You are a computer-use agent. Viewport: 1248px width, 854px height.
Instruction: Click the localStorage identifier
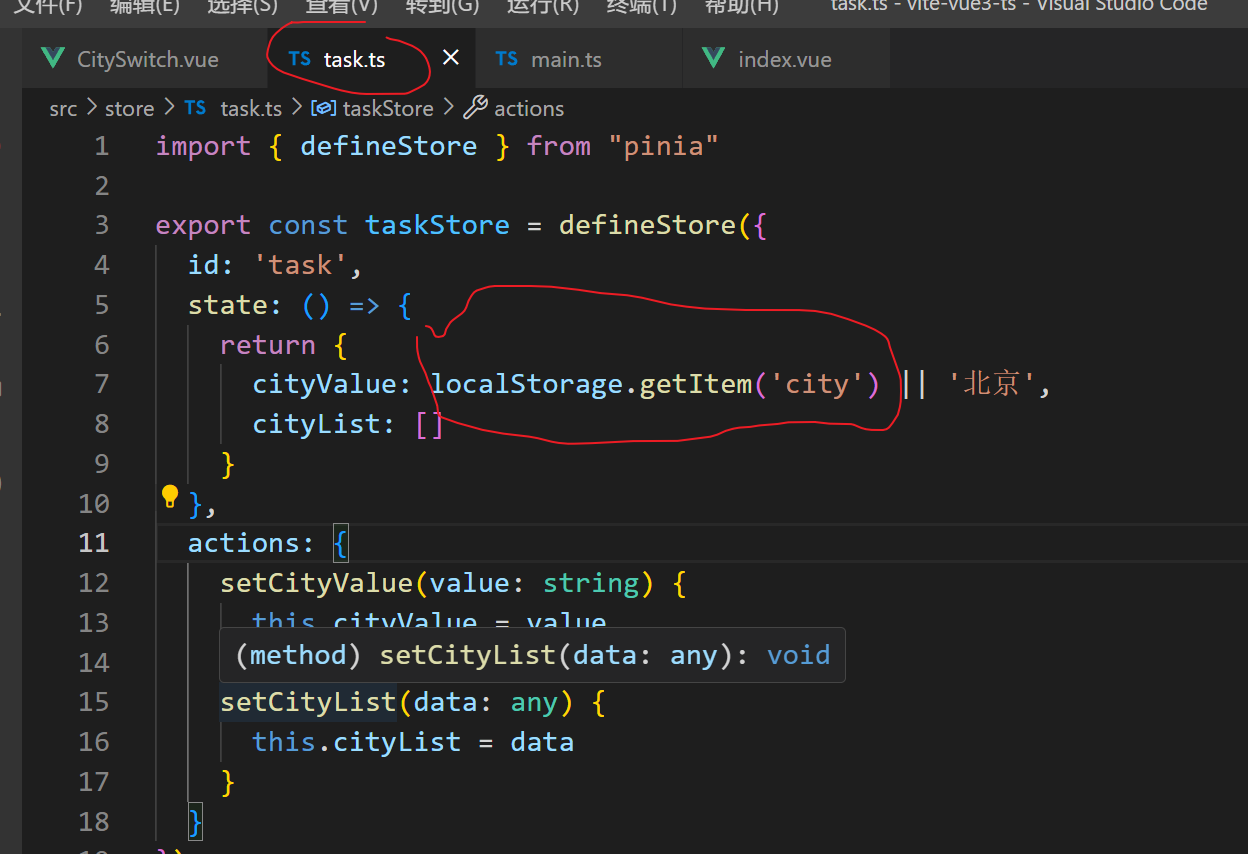tap(527, 384)
